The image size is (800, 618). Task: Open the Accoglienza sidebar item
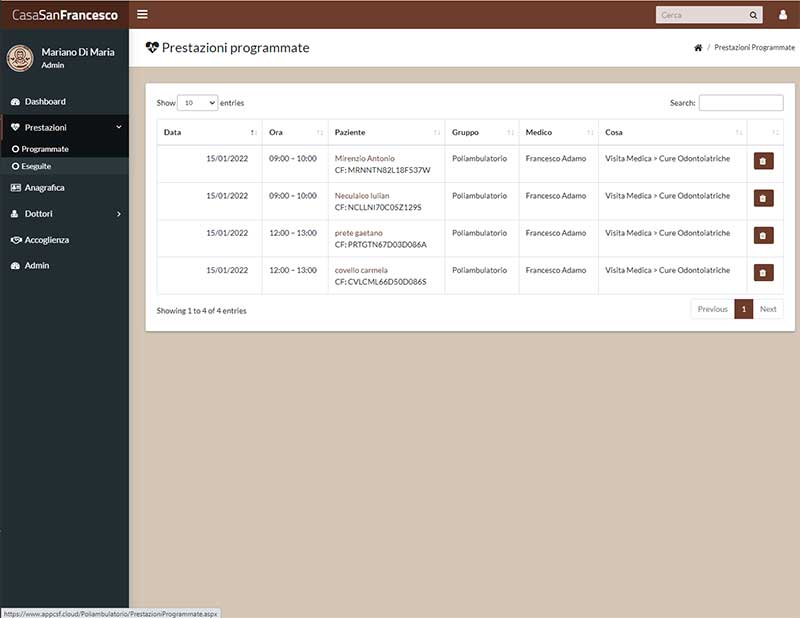click(x=64, y=240)
